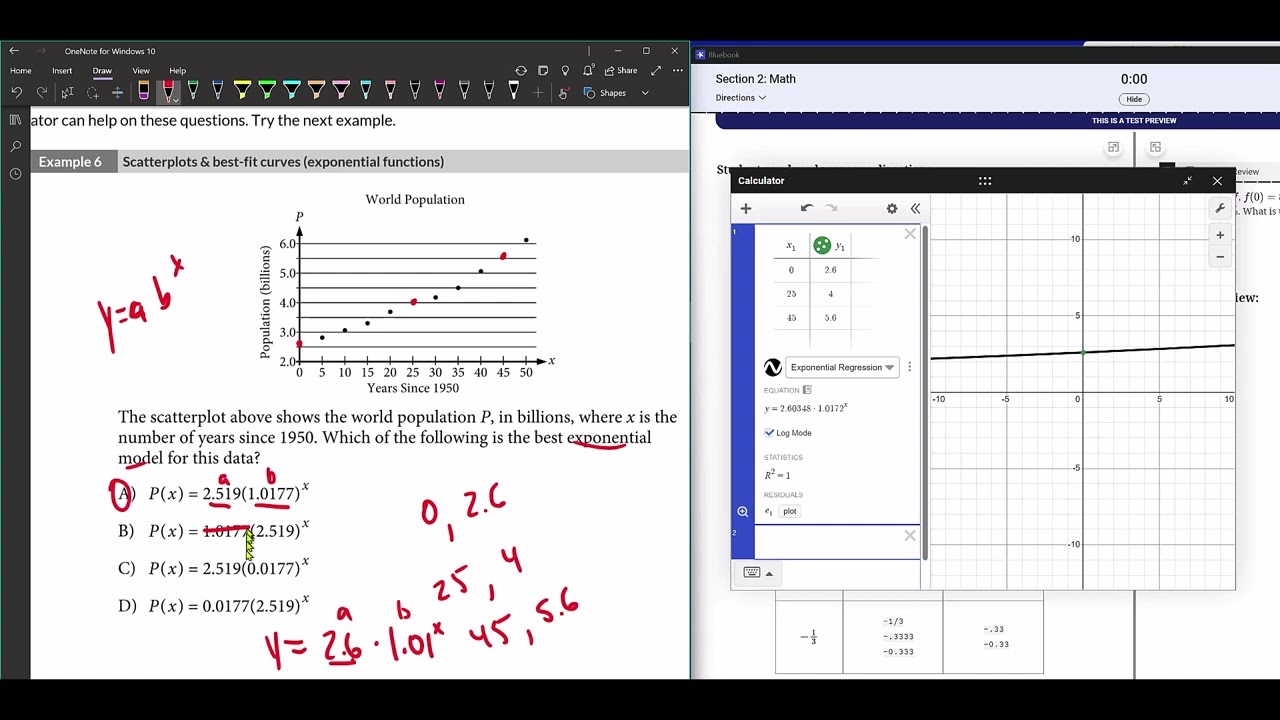Screen dimensions: 1280x720
Task: Click the table cell containing 2.6
Action: (831, 270)
